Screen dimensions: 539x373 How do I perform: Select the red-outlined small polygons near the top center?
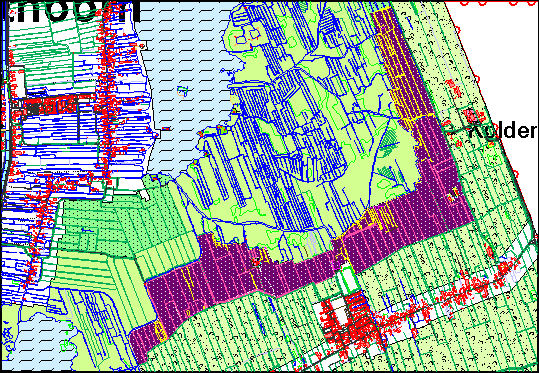(249, 37)
